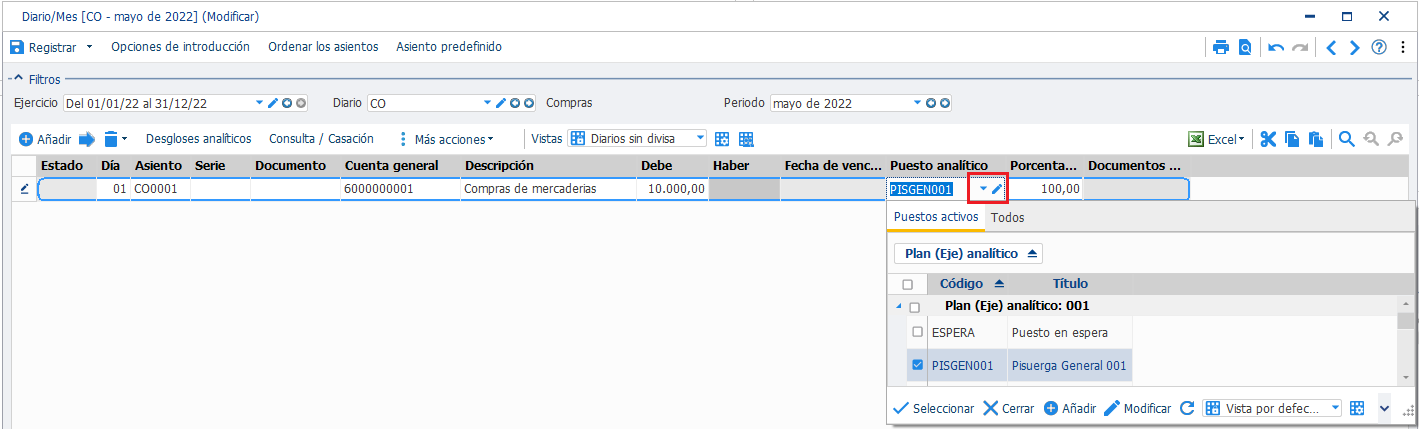The height and width of the screenshot is (429, 1419).
Task: Click the blue arrow insert icon
Action: tap(87, 139)
